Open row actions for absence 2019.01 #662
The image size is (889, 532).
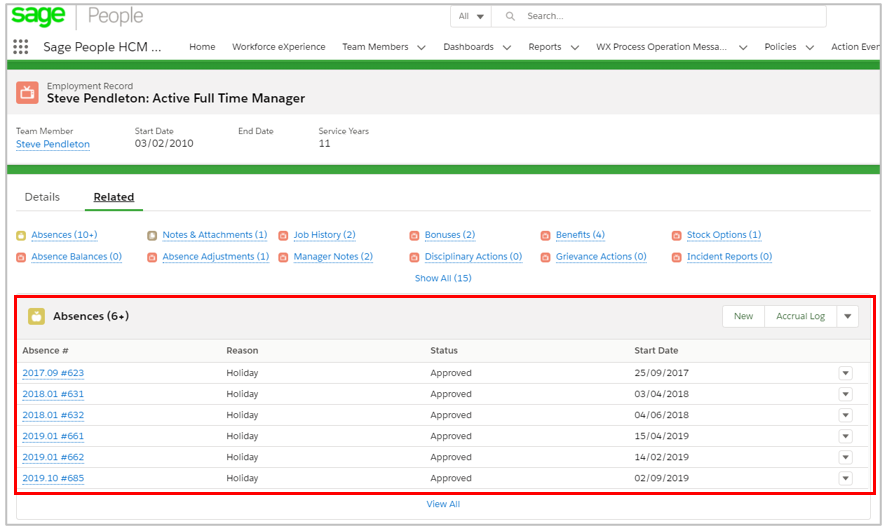tap(845, 457)
